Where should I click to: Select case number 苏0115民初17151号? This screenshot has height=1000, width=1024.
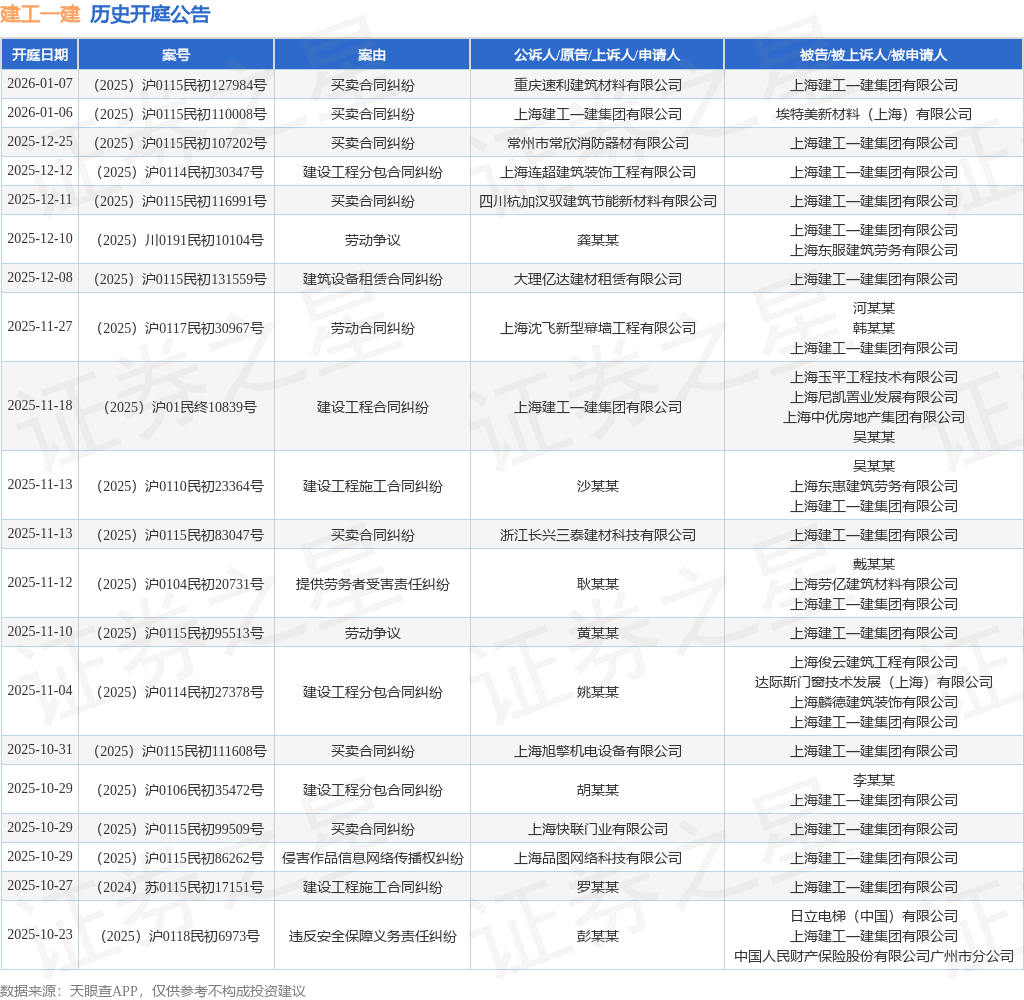click(x=180, y=887)
